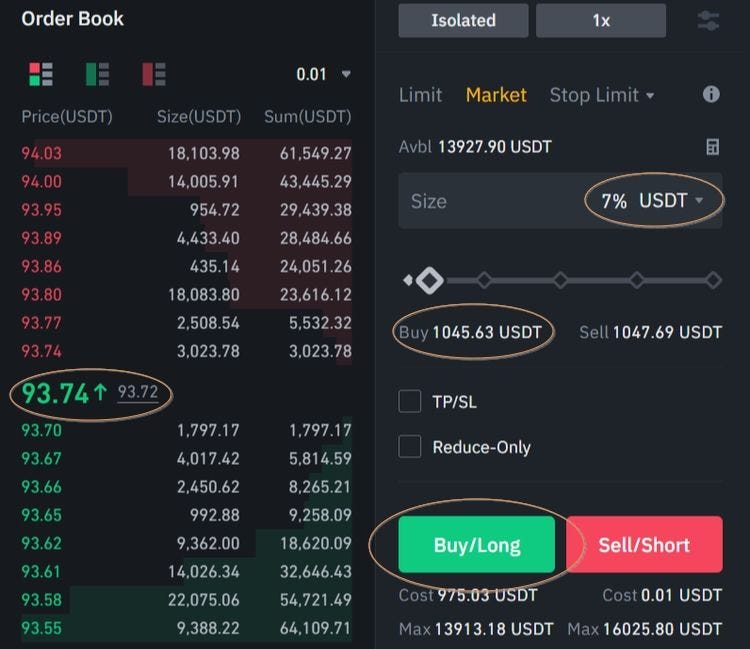
Task: Expand the Stop Limit order type dropdown
Action: point(602,95)
